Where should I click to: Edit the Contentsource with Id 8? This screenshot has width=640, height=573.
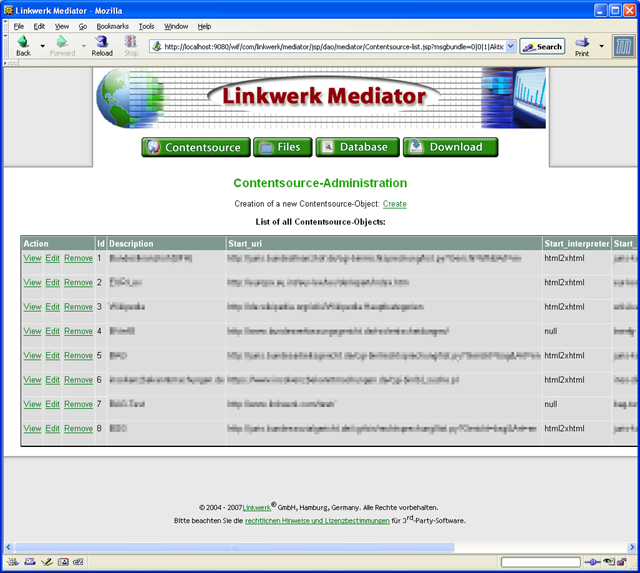[x=53, y=429]
